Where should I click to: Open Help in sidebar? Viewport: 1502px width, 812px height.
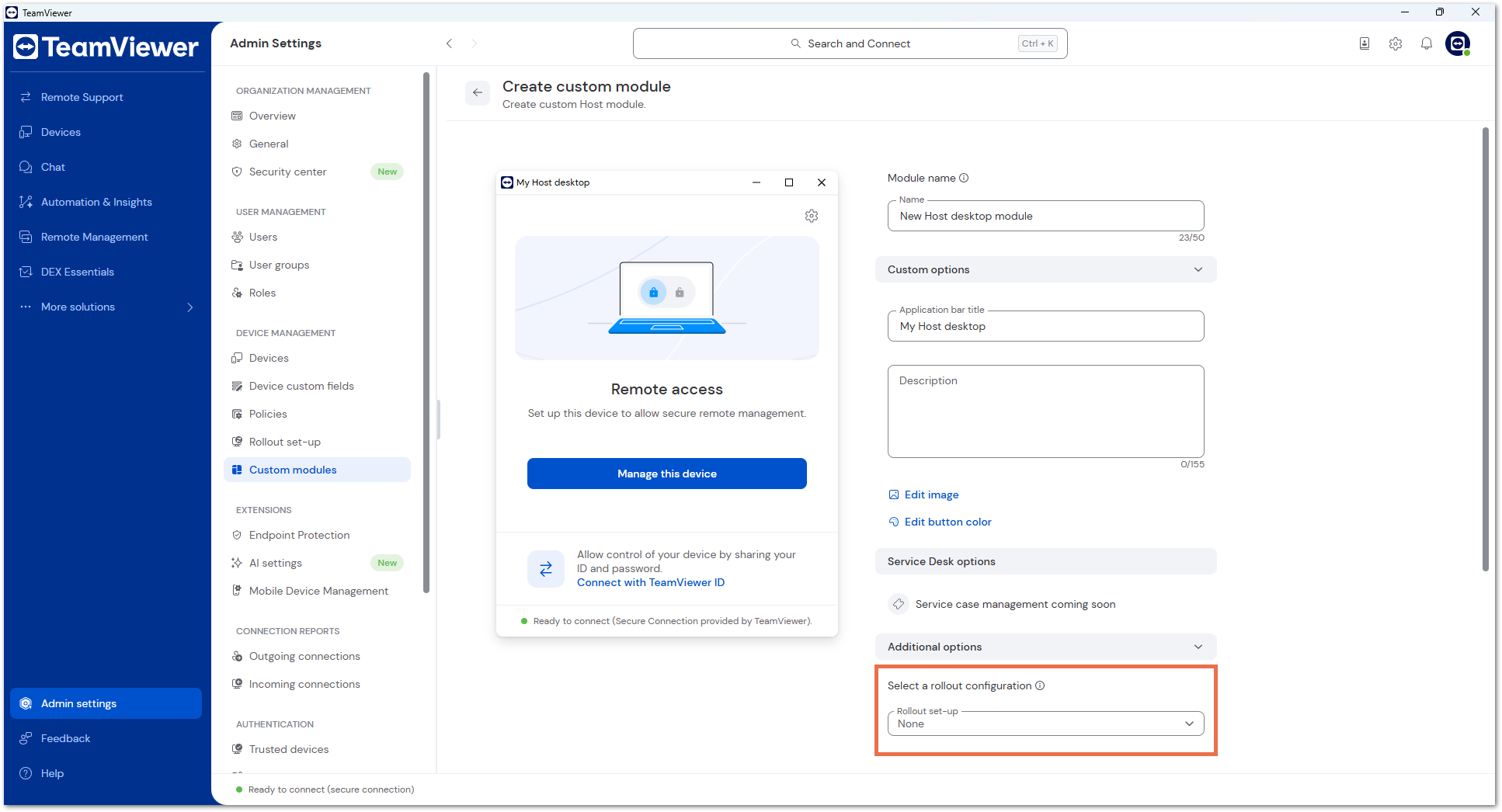106,773
